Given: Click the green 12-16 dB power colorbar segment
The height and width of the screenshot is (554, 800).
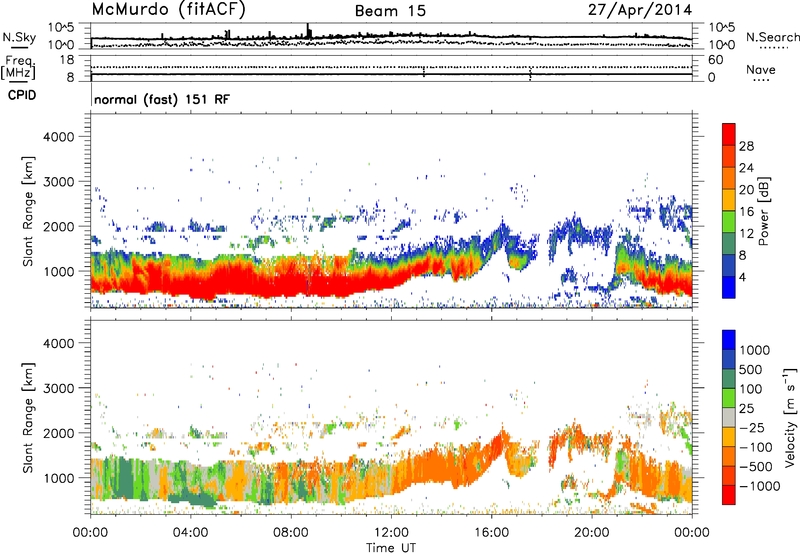Looking at the screenshot, I should (x=729, y=222).
